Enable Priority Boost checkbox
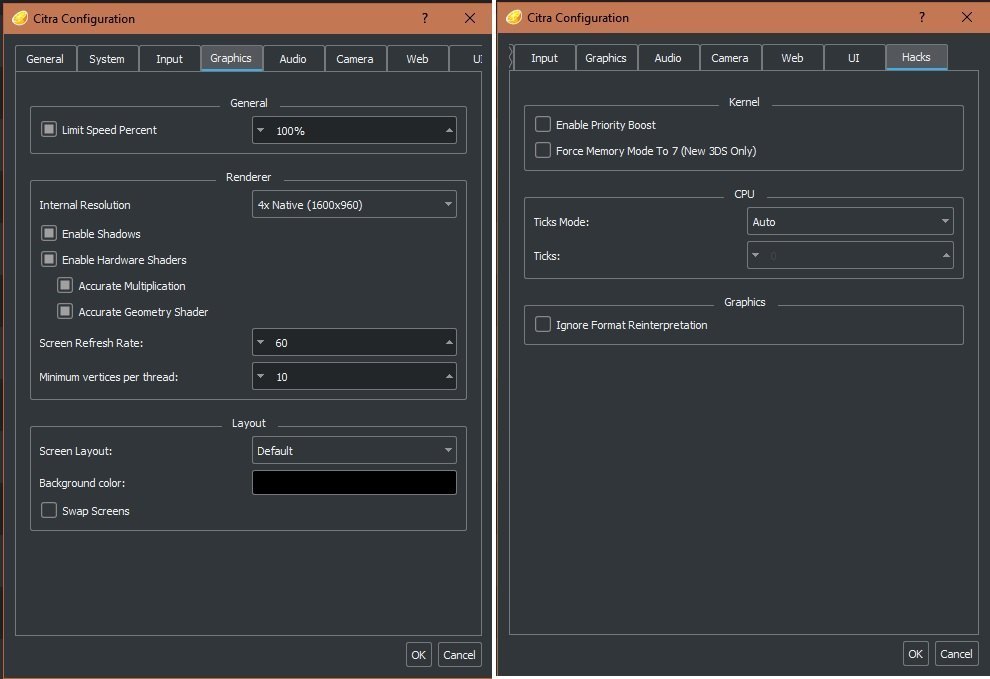The image size is (990, 679). 542,124
